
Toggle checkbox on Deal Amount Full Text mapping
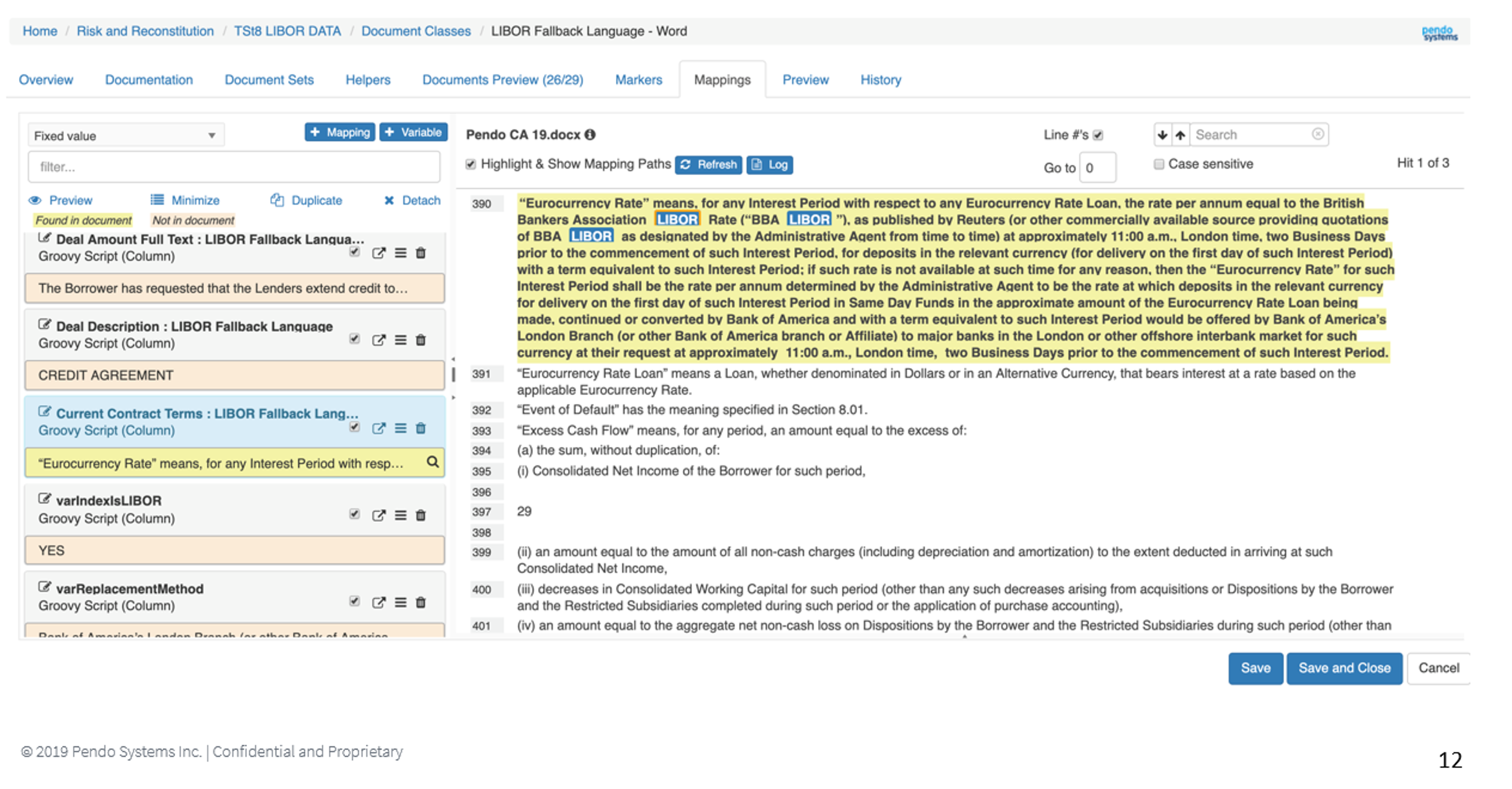click(x=354, y=252)
